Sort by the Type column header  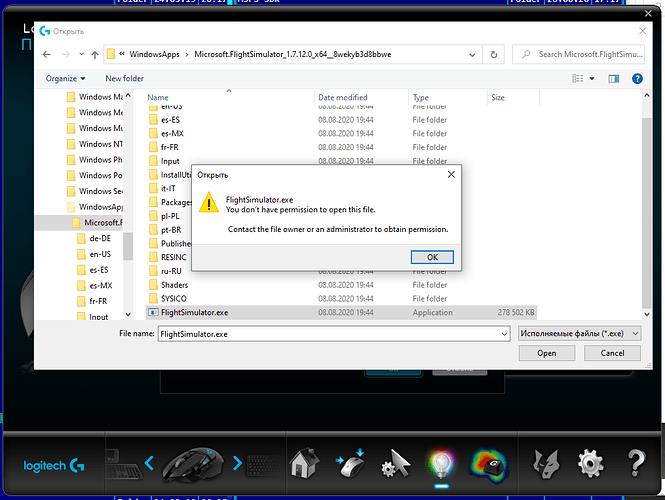pos(421,98)
